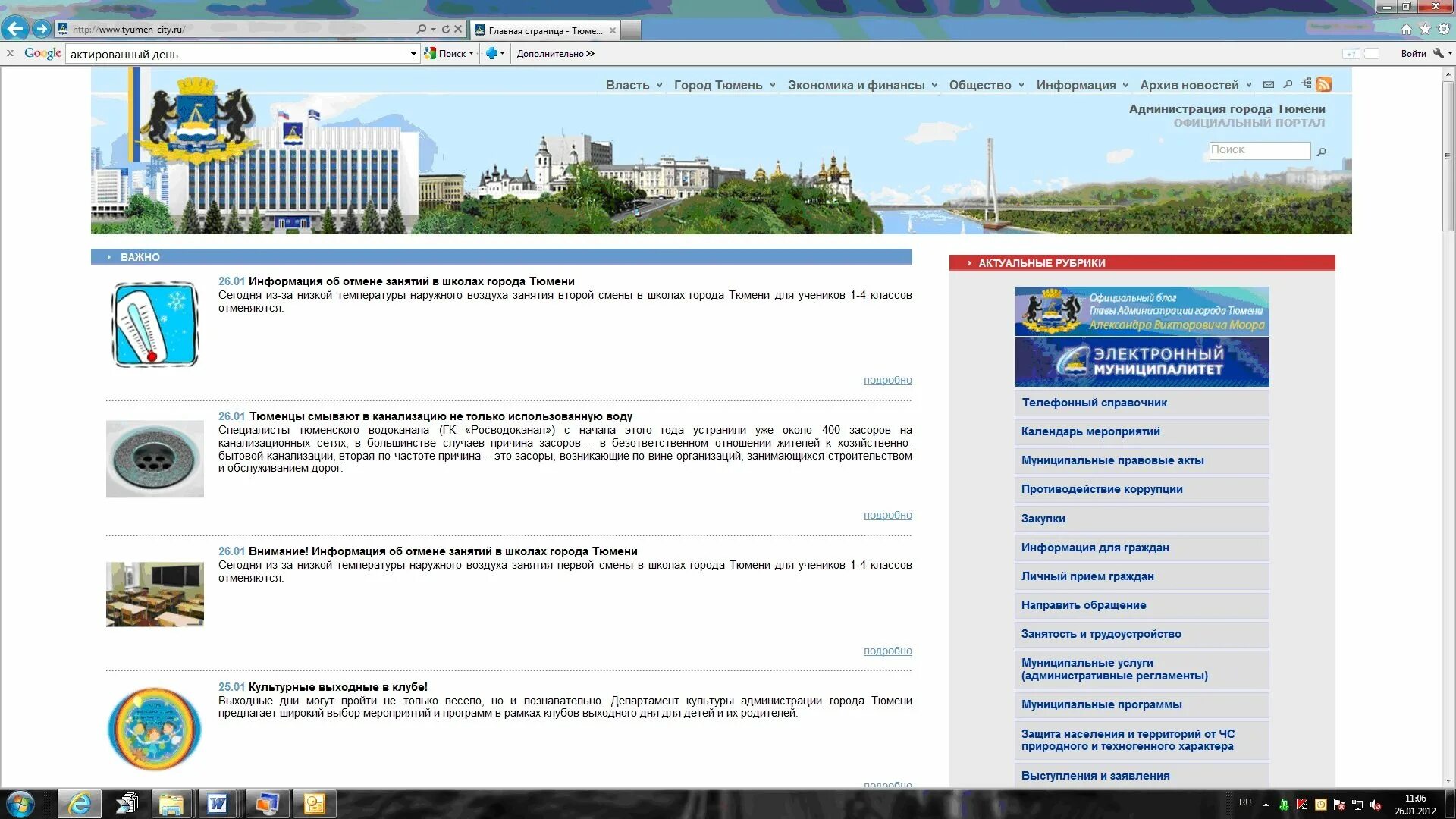The width and height of the screenshot is (1456, 819).
Task: Click RU language indicator in tray
Action: pyautogui.click(x=1245, y=802)
